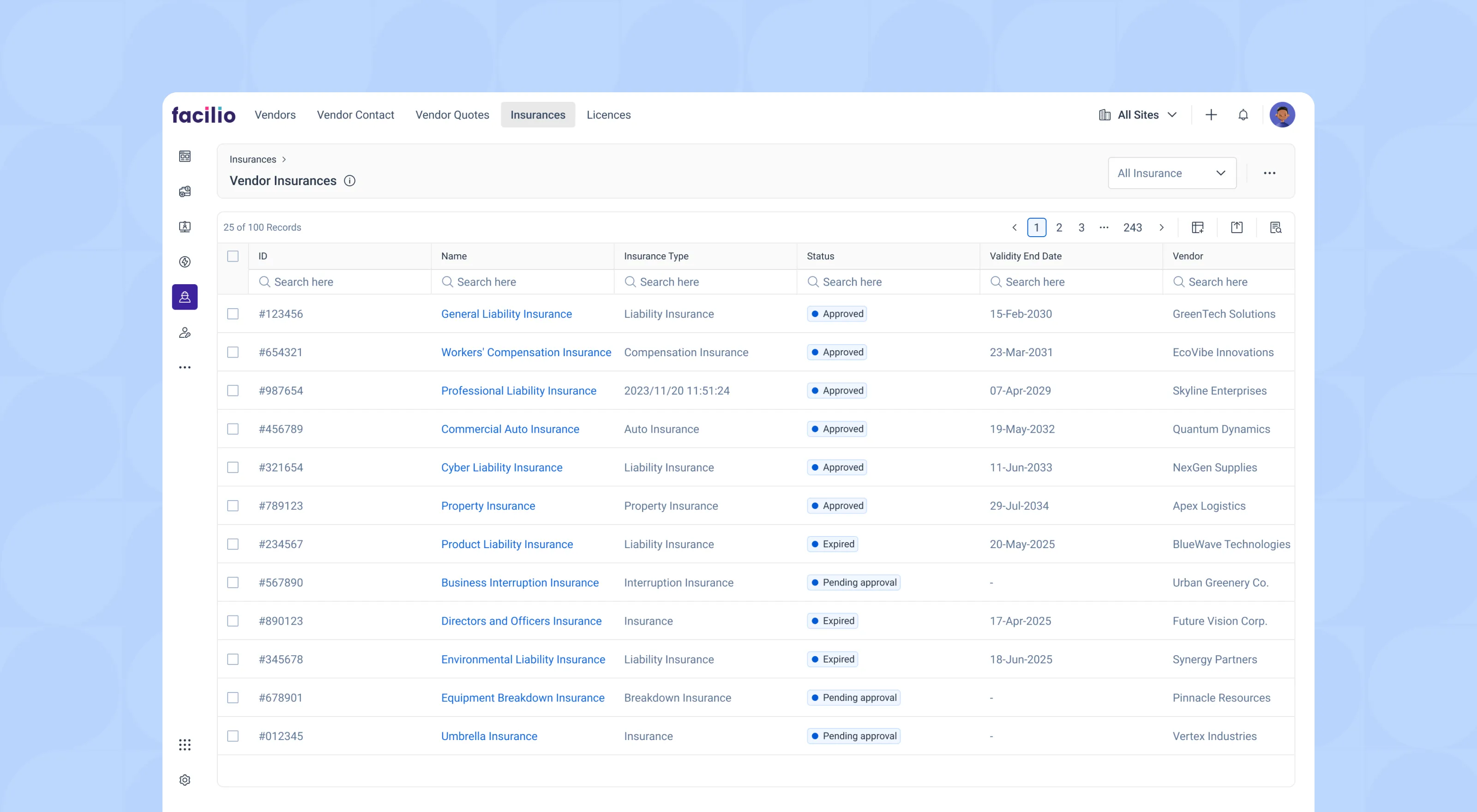This screenshot has height=812, width=1477.
Task: Open the three-dot menu next to All Insurance
Action: (1269, 173)
